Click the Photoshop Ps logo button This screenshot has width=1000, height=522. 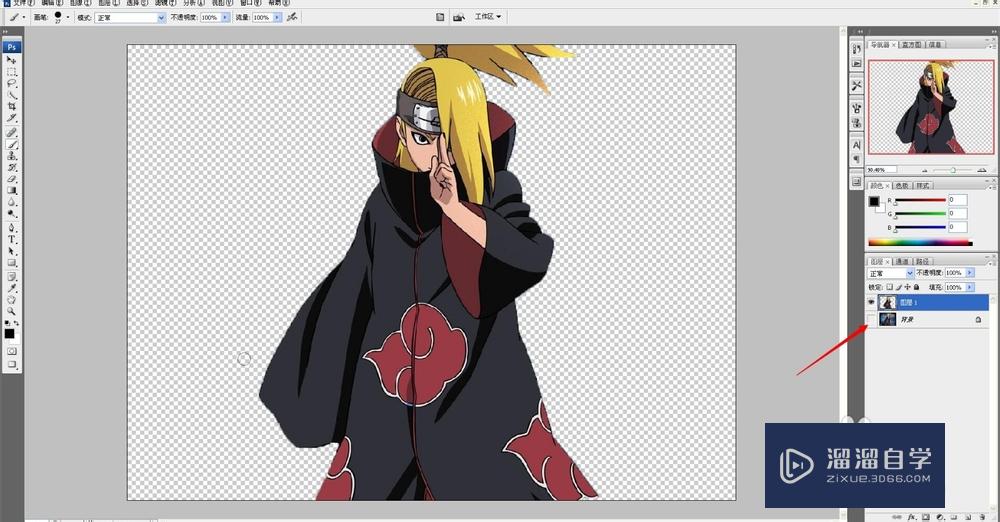pos(12,46)
